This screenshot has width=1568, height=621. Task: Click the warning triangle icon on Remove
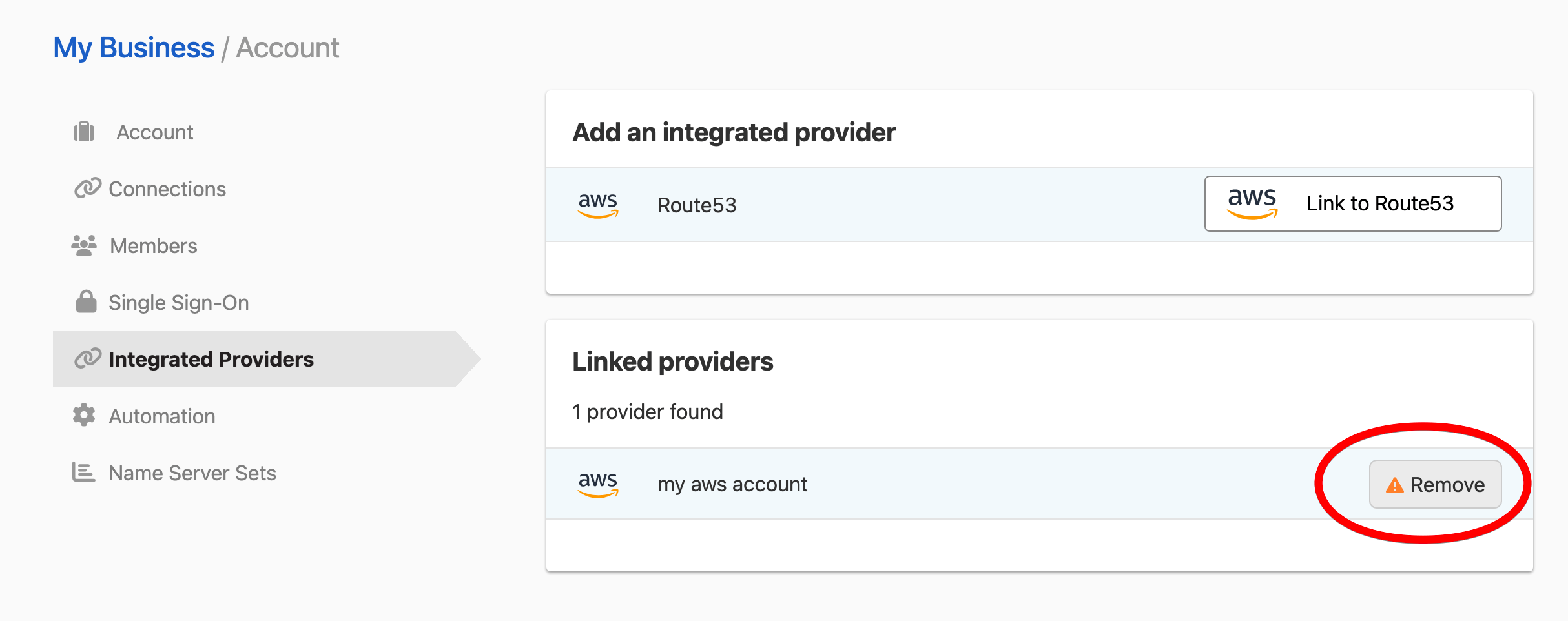(x=1394, y=485)
